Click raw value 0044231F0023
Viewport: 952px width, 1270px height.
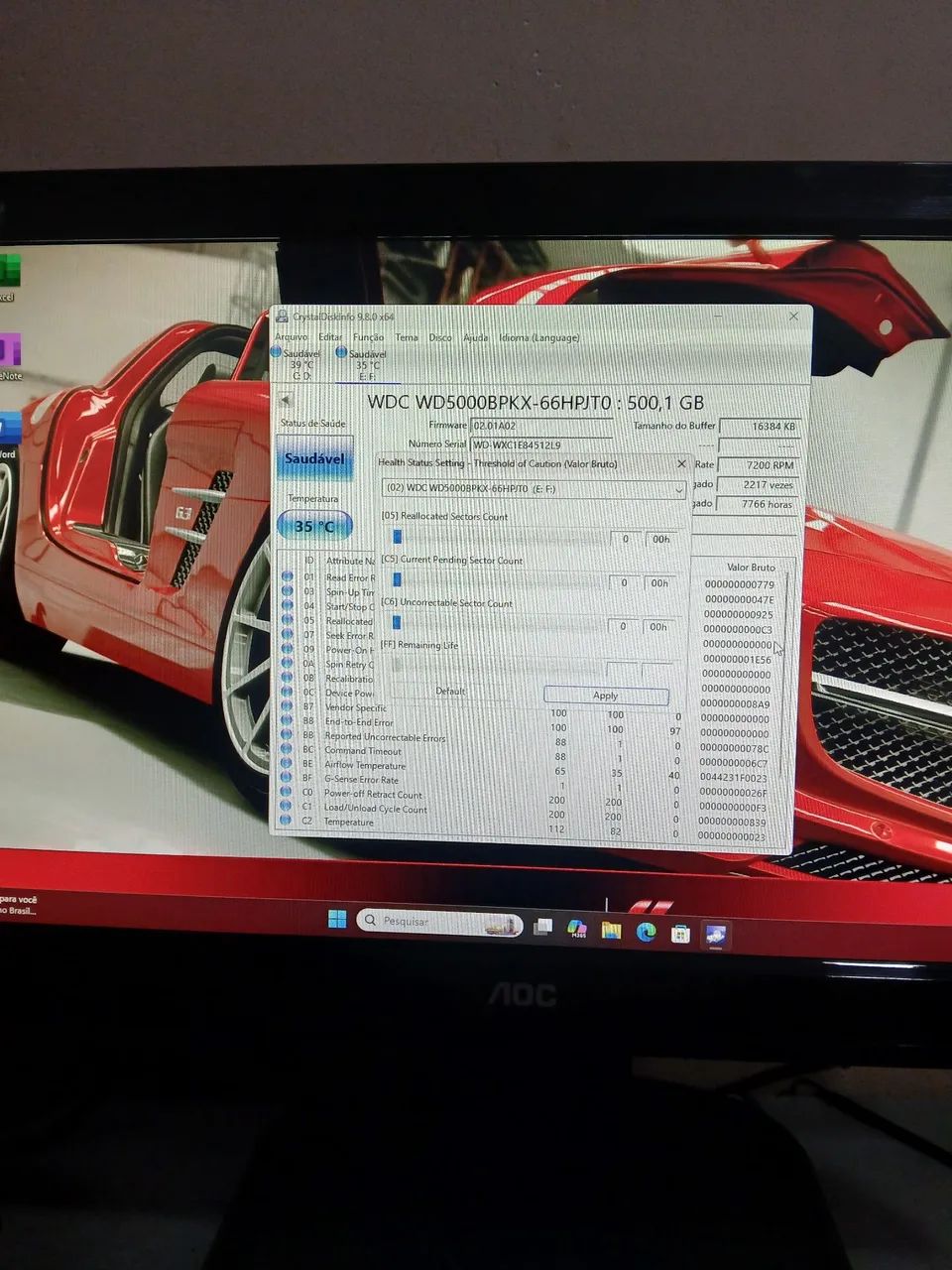point(733,778)
